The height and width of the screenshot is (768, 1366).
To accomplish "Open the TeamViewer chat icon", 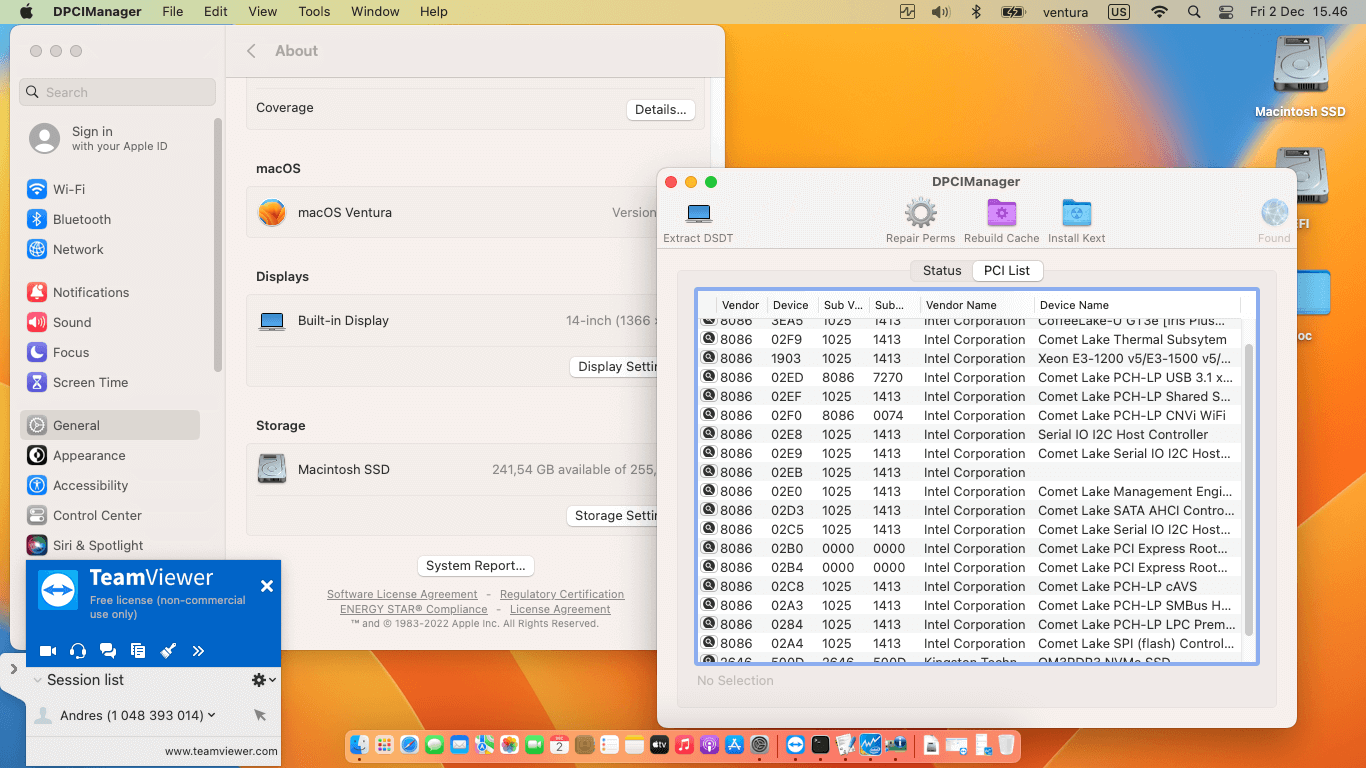I will [x=108, y=651].
